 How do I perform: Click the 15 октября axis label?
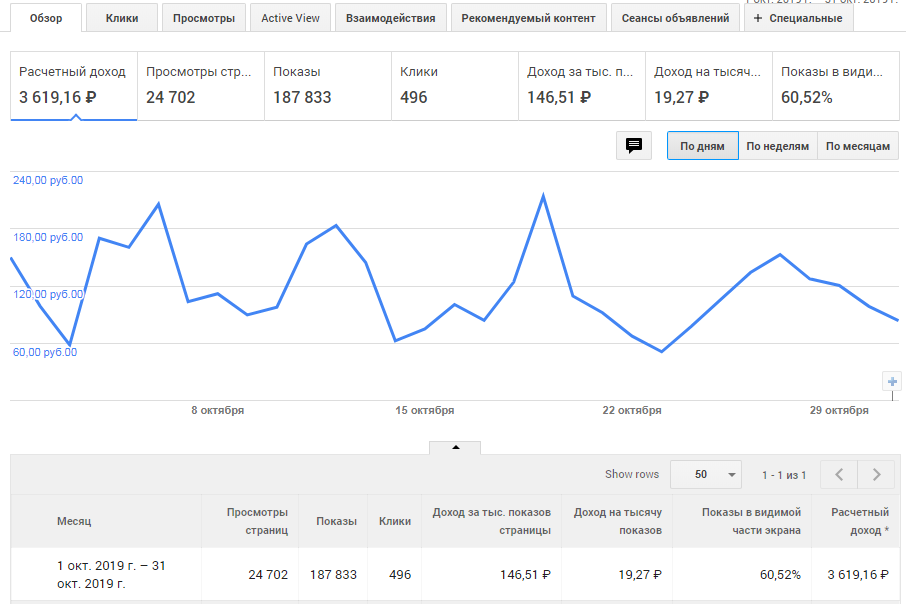pos(425,410)
